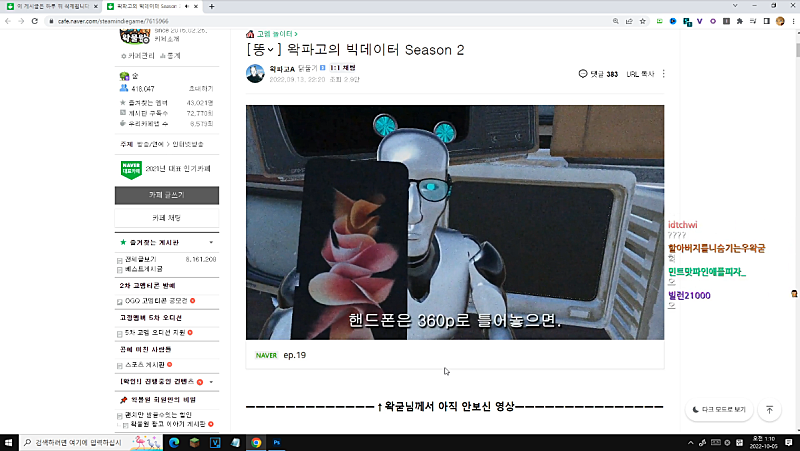The height and width of the screenshot is (451, 800).
Task: Toggle dark mode view button
Action: coord(719,410)
